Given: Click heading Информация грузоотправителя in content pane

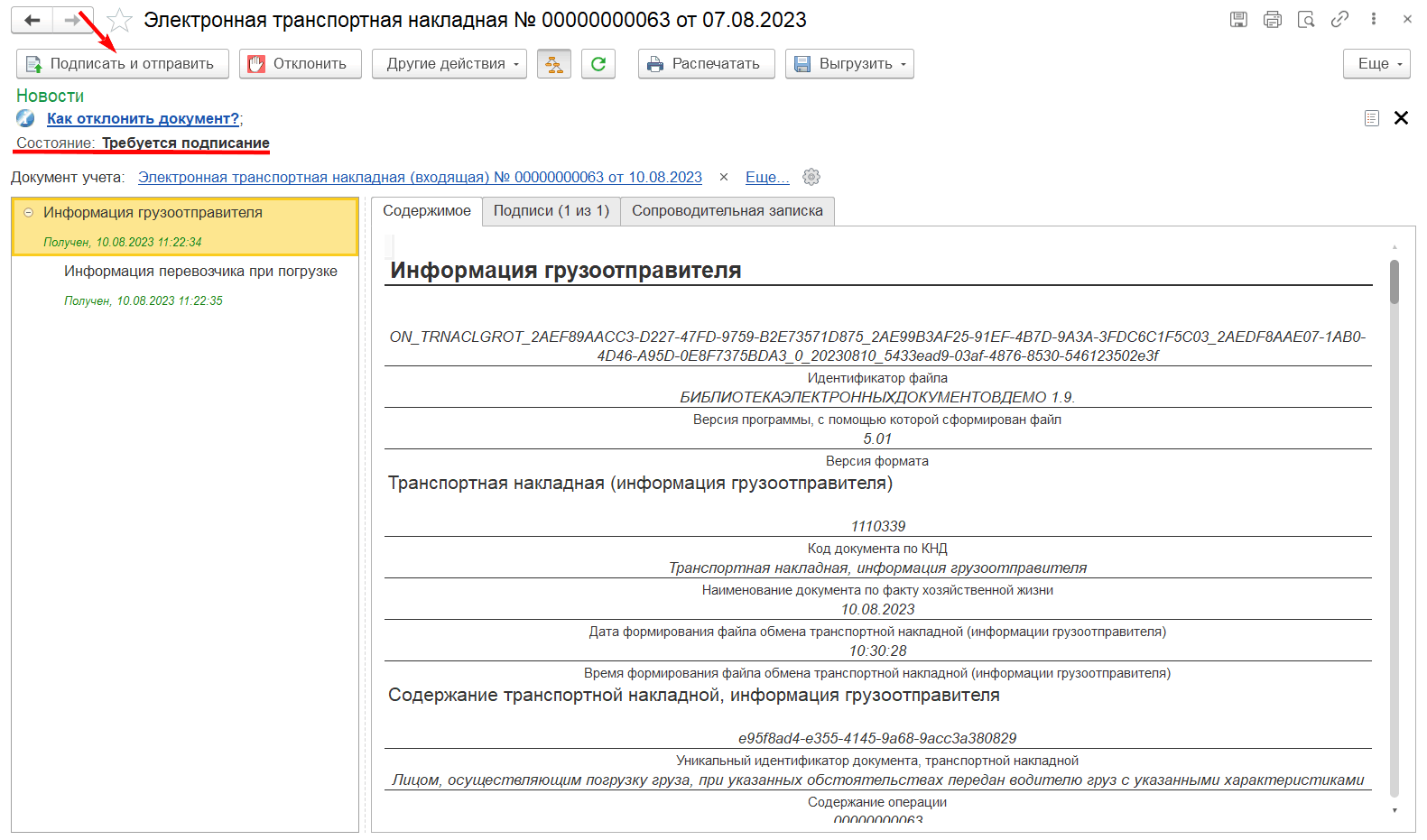Looking at the screenshot, I should [566, 271].
